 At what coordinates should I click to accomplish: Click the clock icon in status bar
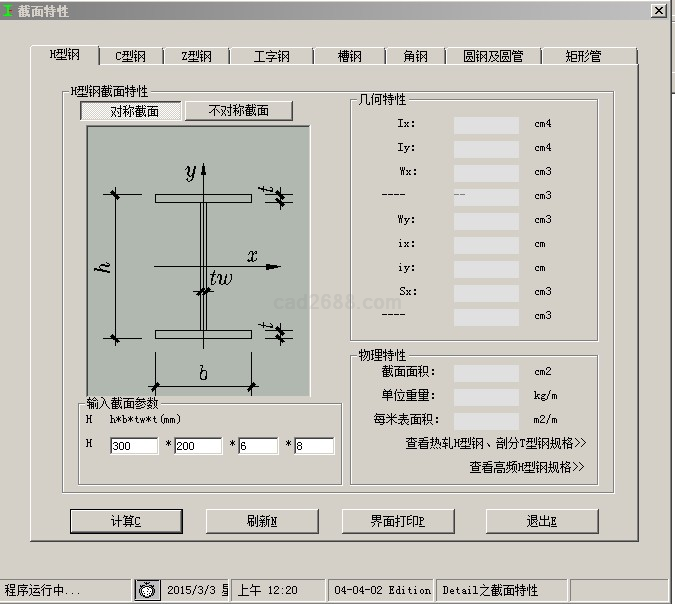point(148,590)
